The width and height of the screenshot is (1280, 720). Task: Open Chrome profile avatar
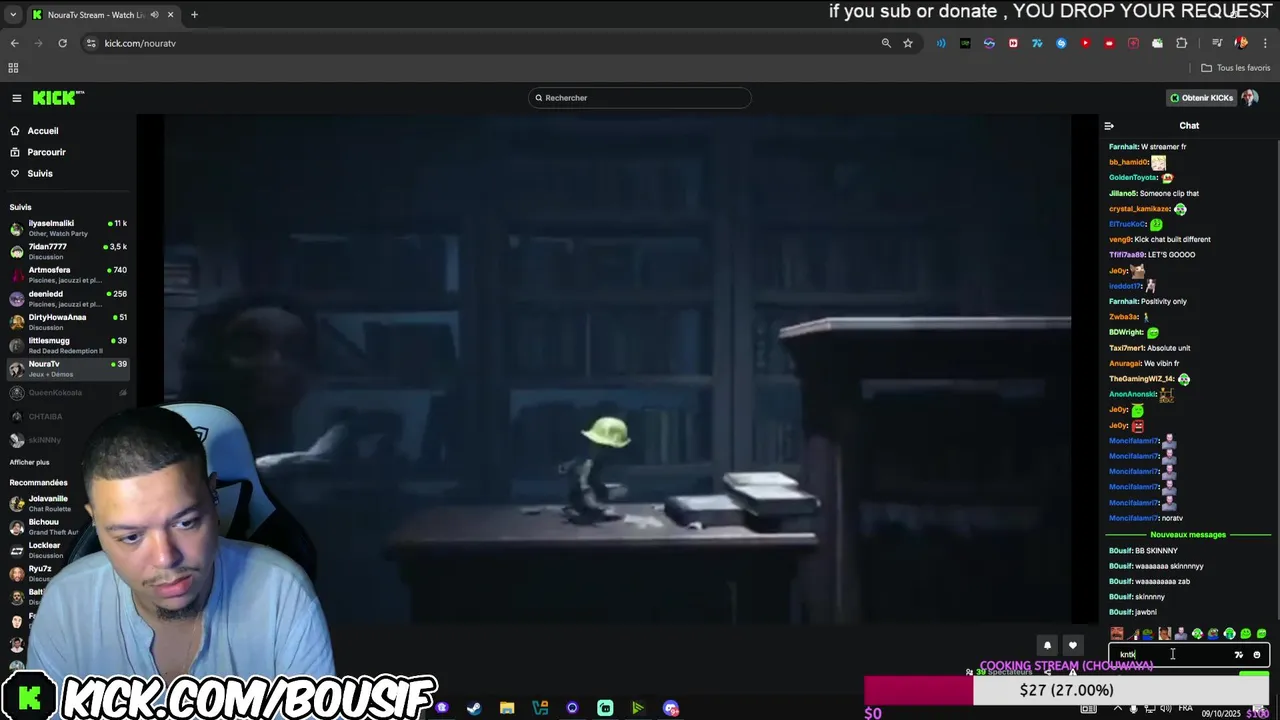click(x=1241, y=43)
